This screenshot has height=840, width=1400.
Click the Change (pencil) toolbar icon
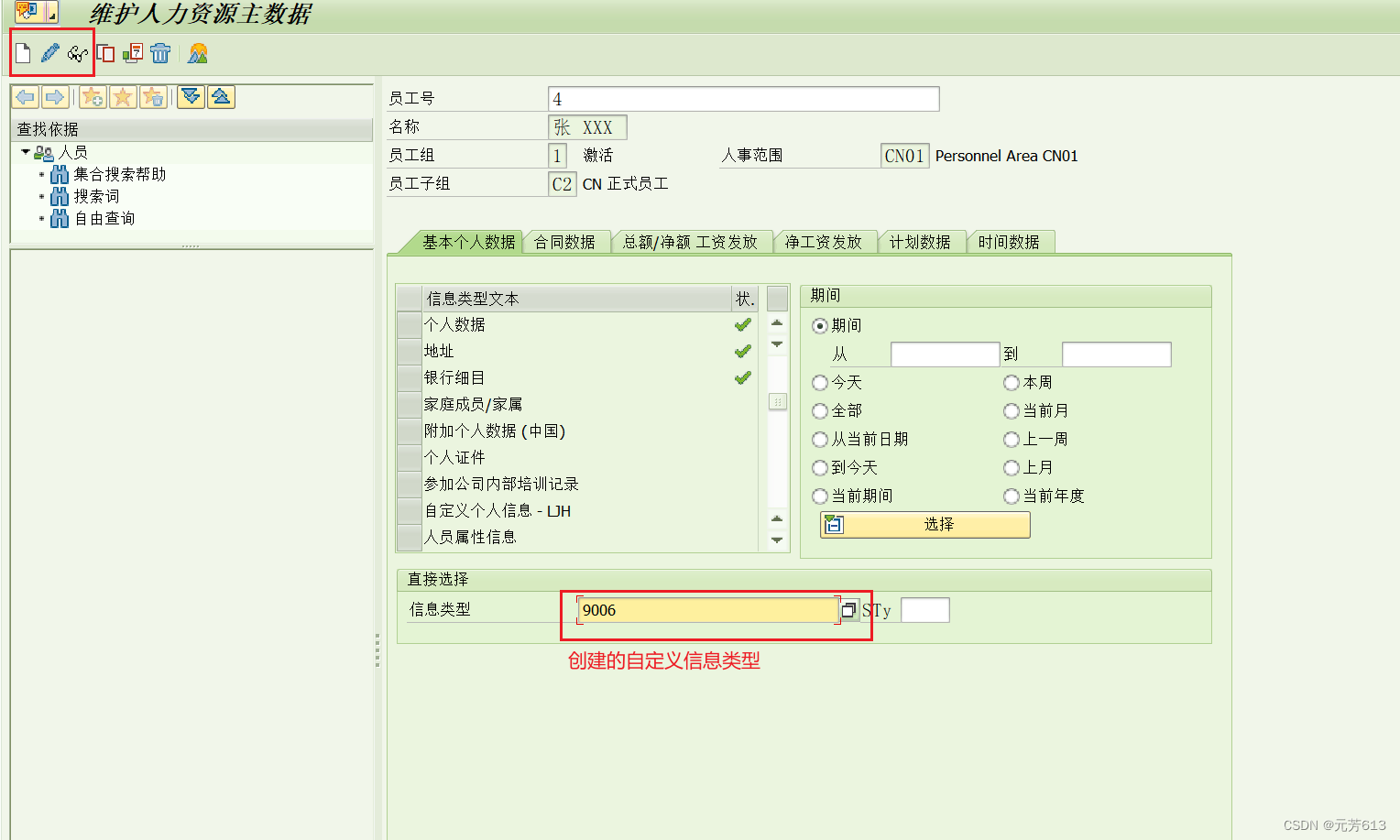(50, 54)
